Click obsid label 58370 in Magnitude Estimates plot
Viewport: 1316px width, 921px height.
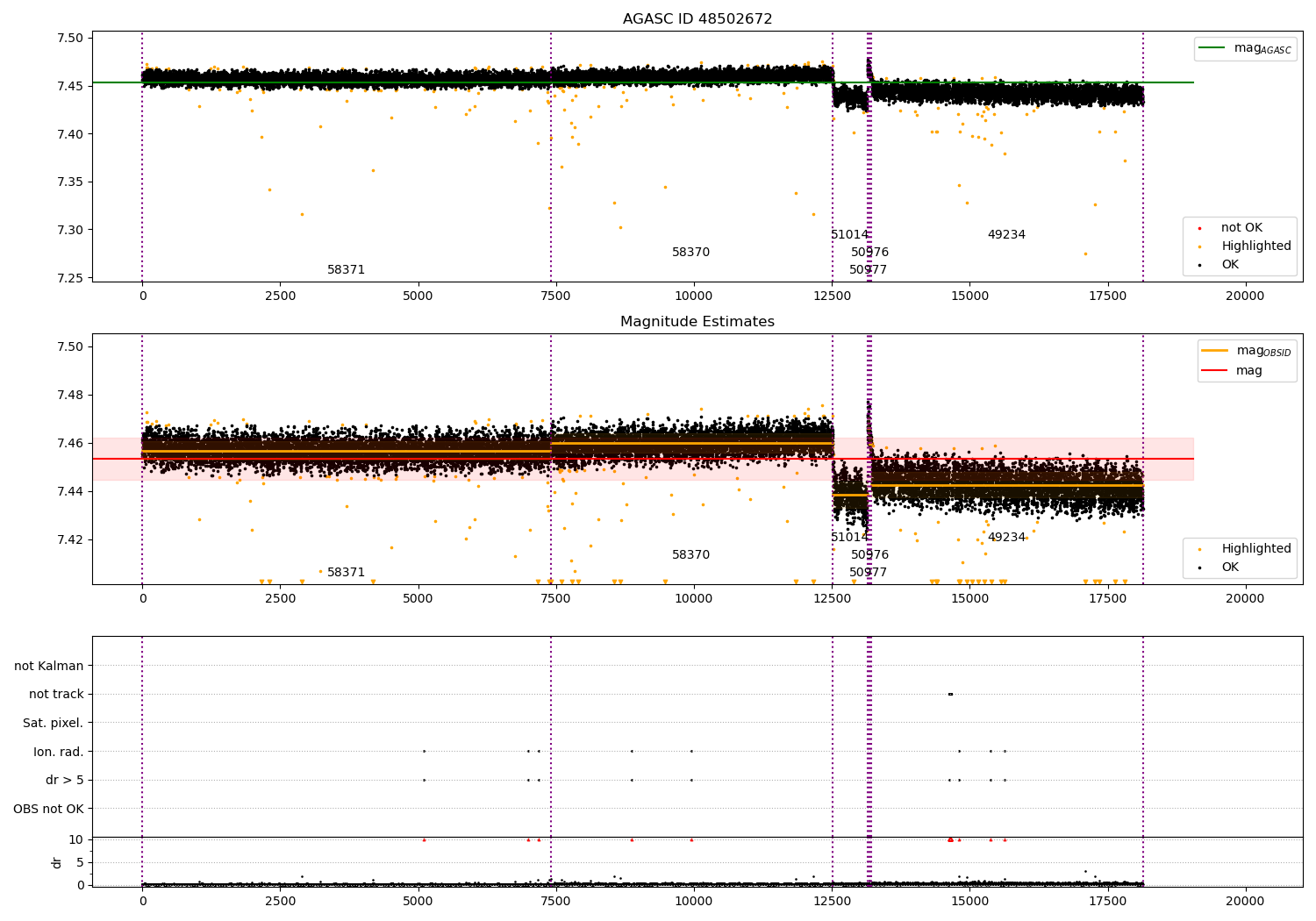click(690, 555)
